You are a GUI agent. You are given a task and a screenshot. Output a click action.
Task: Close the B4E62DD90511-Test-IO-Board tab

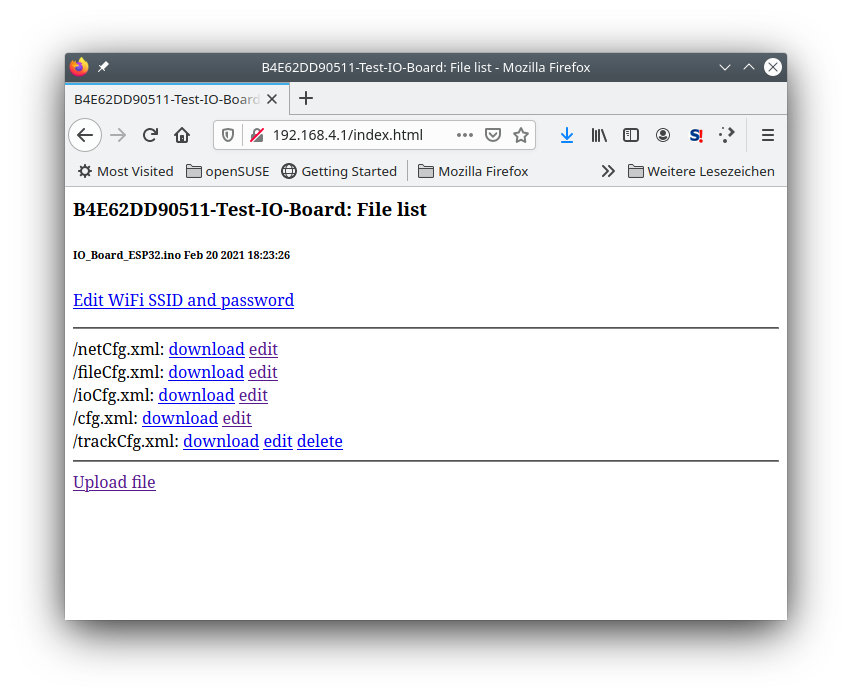(x=272, y=99)
